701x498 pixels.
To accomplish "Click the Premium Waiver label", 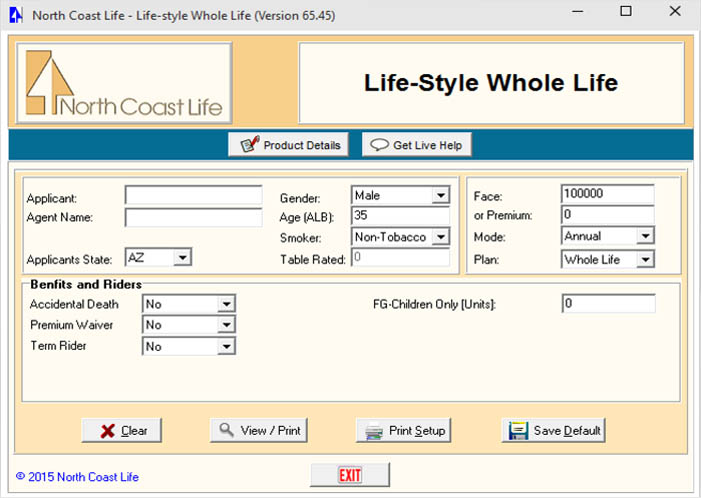I will (x=72, y=325).
